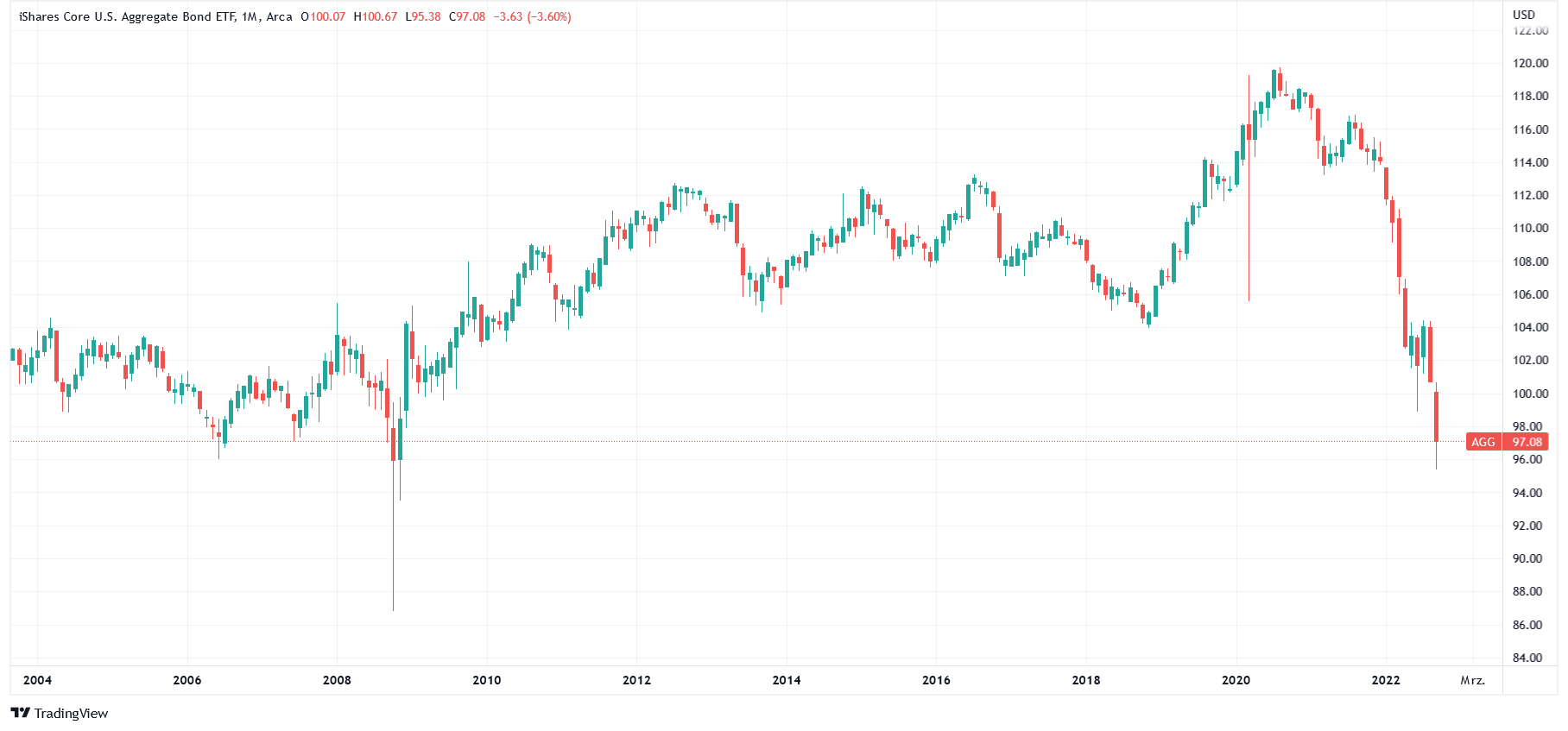Click the 120.00 price axis label
Screen dimensions: 1568x731
[1531, 63]
